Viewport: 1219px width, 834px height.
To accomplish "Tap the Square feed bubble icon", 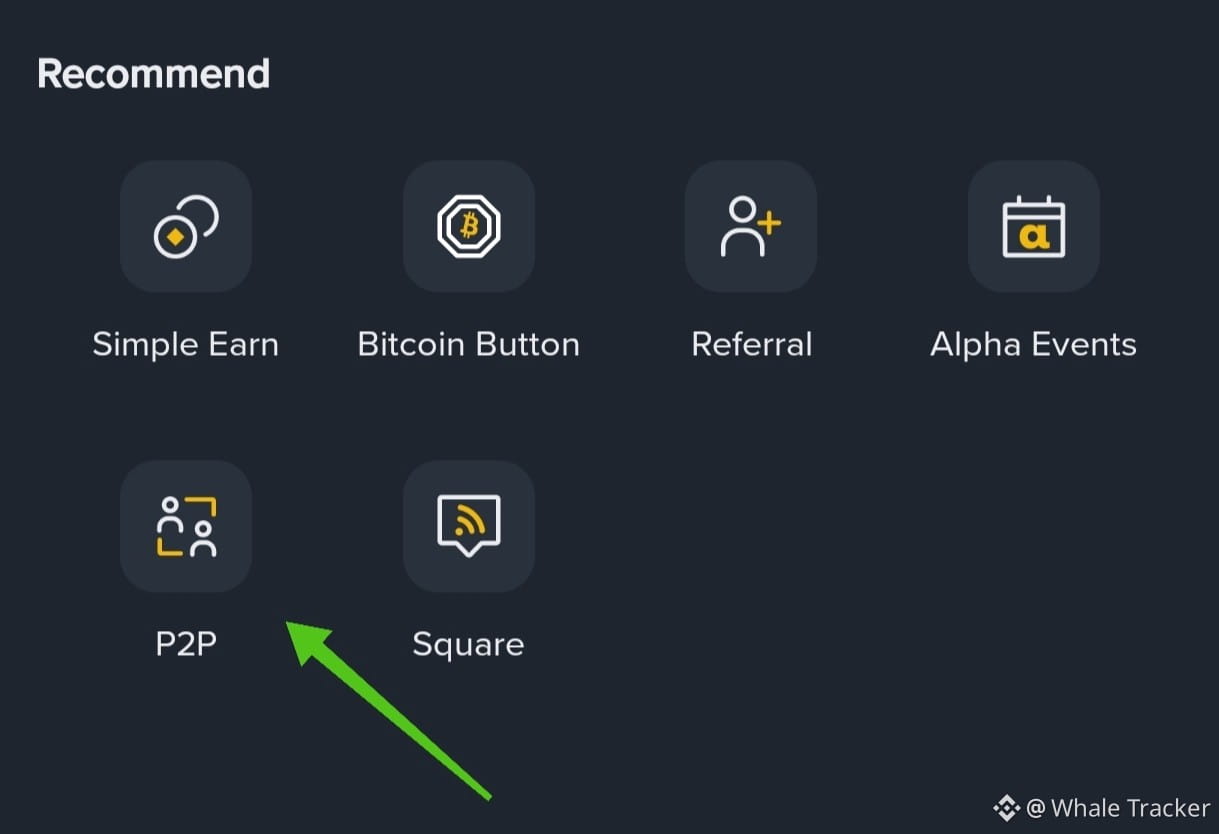I will tap(468, 526).
